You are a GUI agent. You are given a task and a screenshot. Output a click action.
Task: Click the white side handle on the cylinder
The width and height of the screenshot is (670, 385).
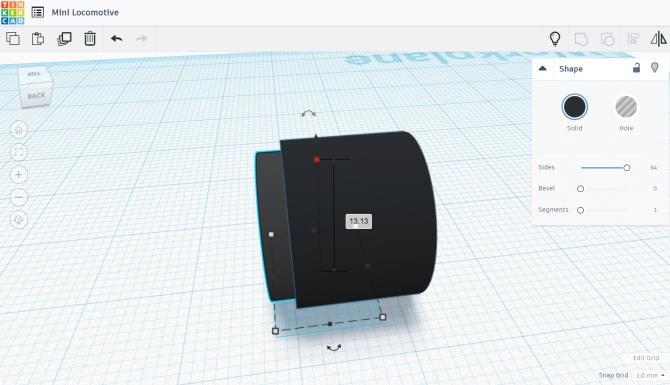[x=271, y=235]
